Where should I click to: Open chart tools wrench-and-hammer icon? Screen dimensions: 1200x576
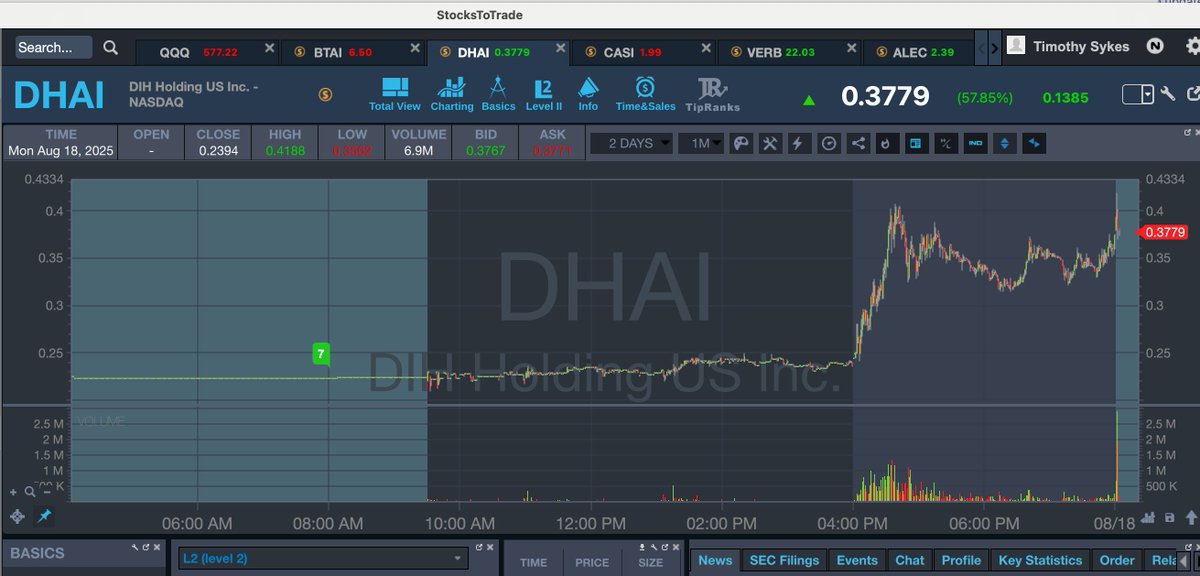(770, 143)
